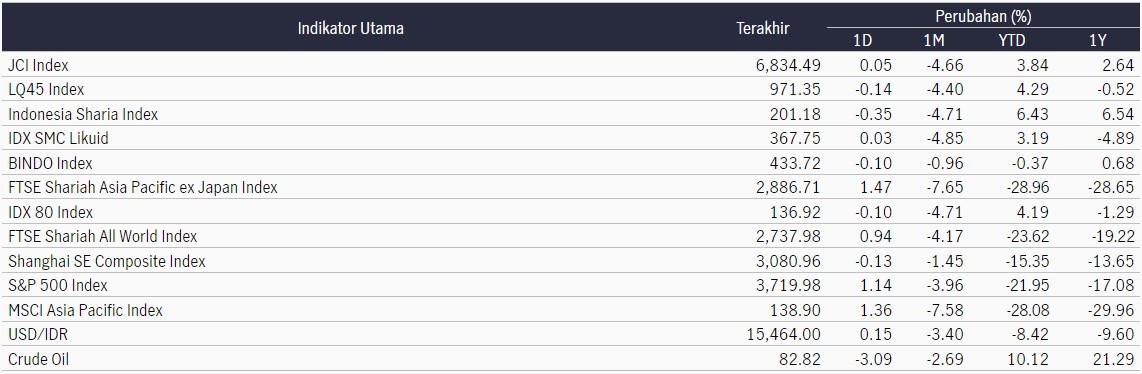Click the 1Y column header
The height and width of the screenshot is (374, 1142).
(x=1098, y=41)
